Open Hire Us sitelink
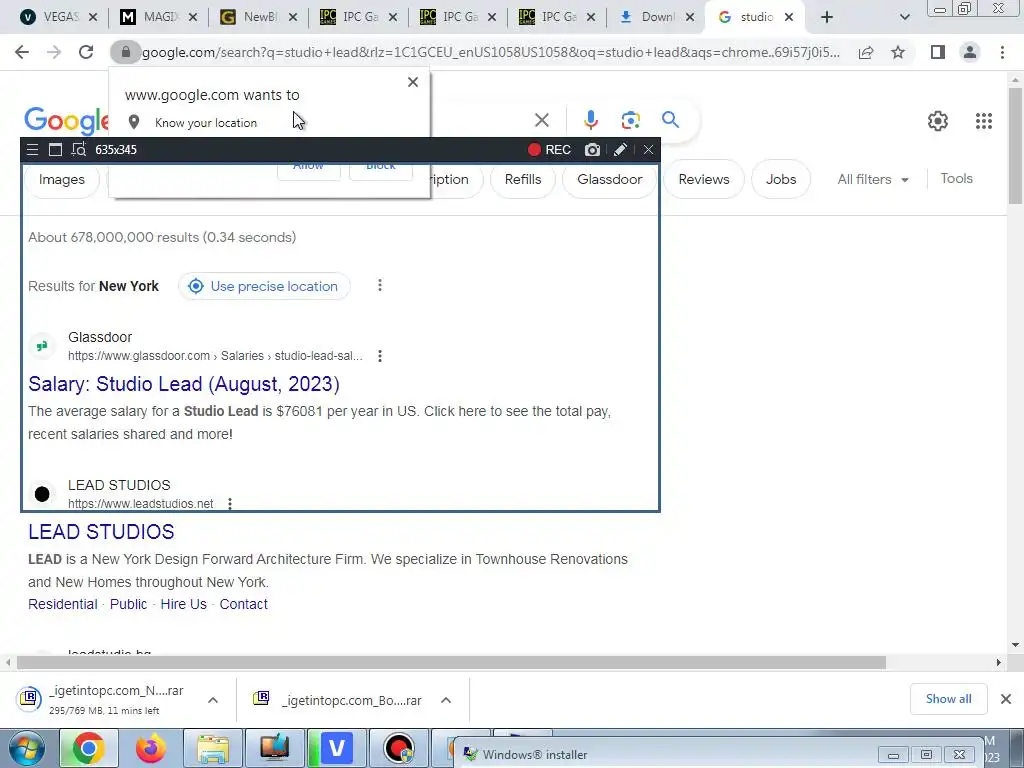Image resolution: width=1024 pixels, height=768 pixels. tap(184, 604)
